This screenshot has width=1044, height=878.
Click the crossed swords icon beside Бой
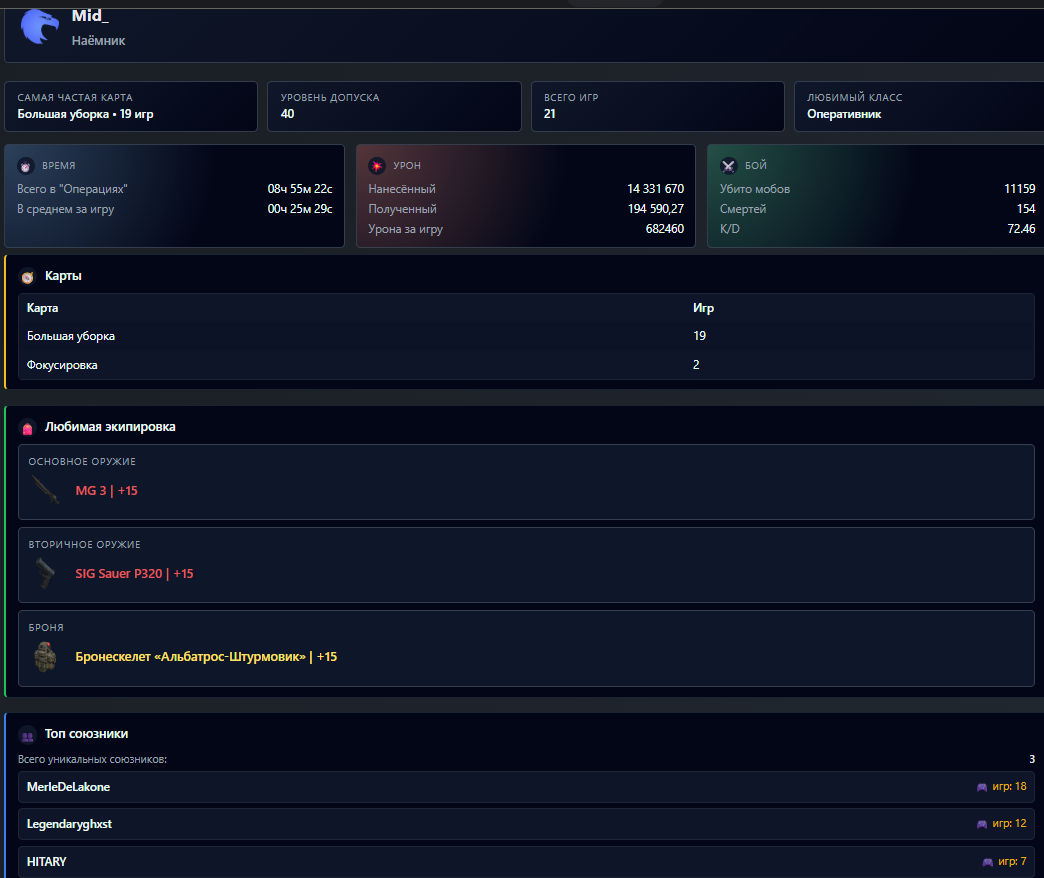[729, 166]
